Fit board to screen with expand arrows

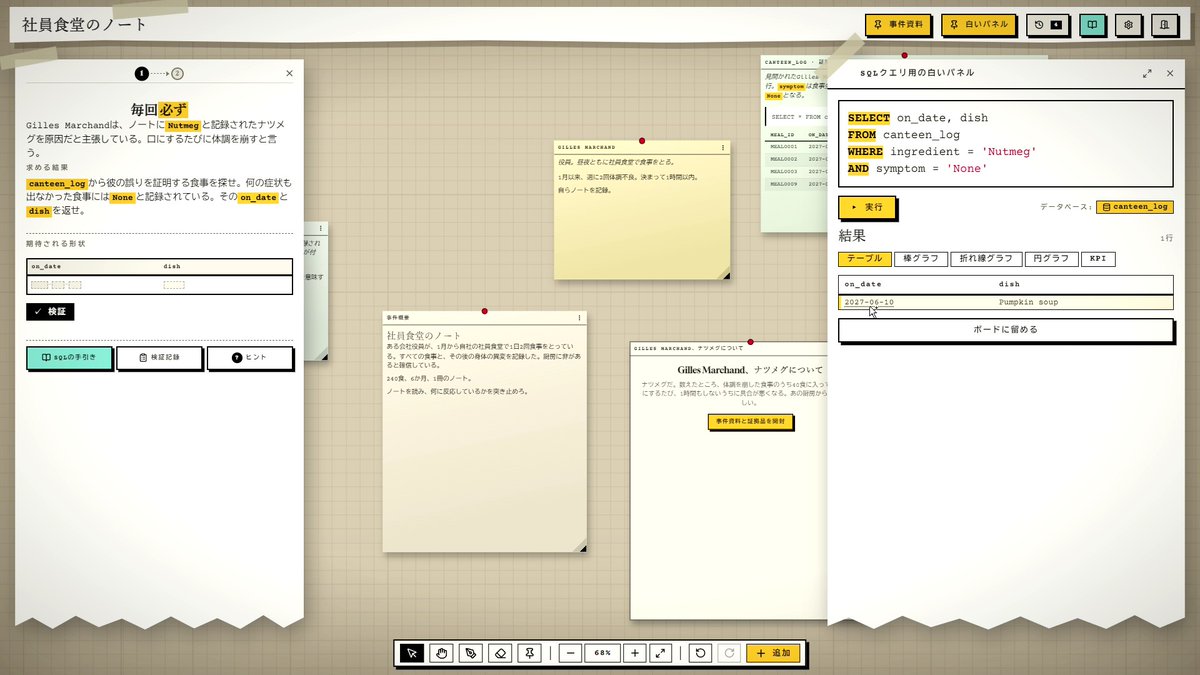(x=660, y=653)
